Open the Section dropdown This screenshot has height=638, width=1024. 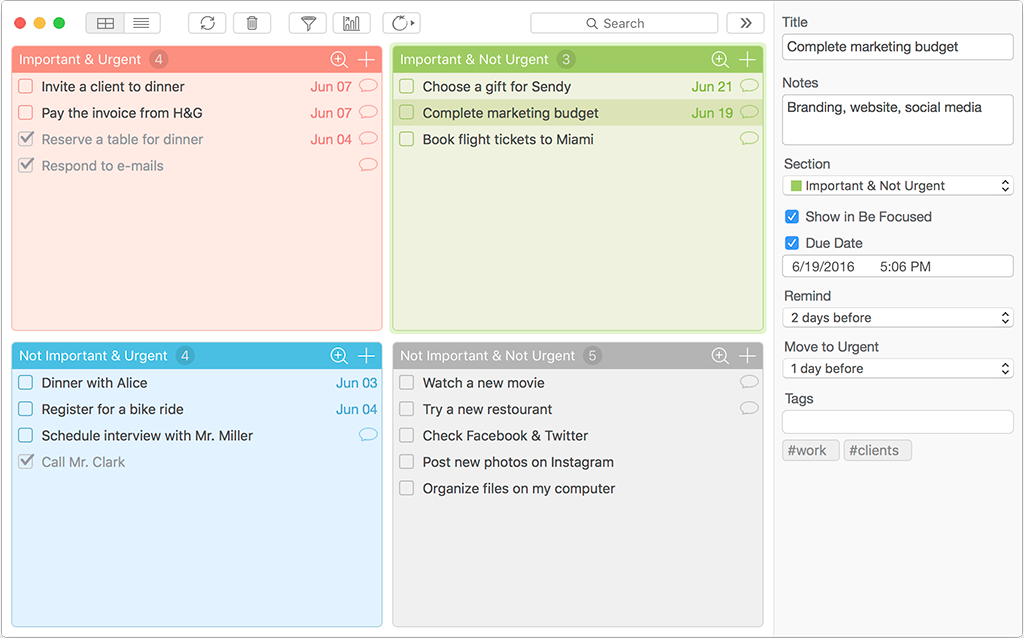click(x=898, y=186)
